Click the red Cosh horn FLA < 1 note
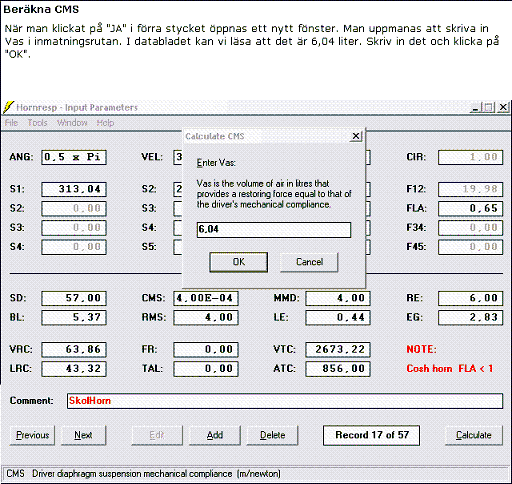The width and height of the screenshot is (512, 484). pos(449,369)
